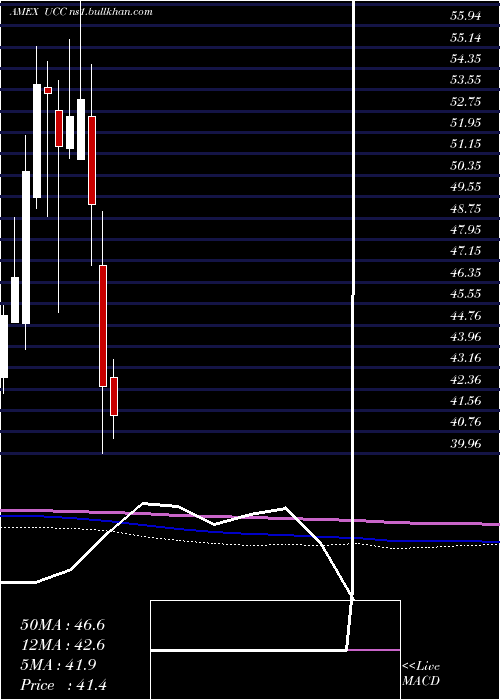Image resolution: width=500 pixels, height=700 pixels.
Task: Click the 12MA : 42.6 reading
Action: [62, 645]
